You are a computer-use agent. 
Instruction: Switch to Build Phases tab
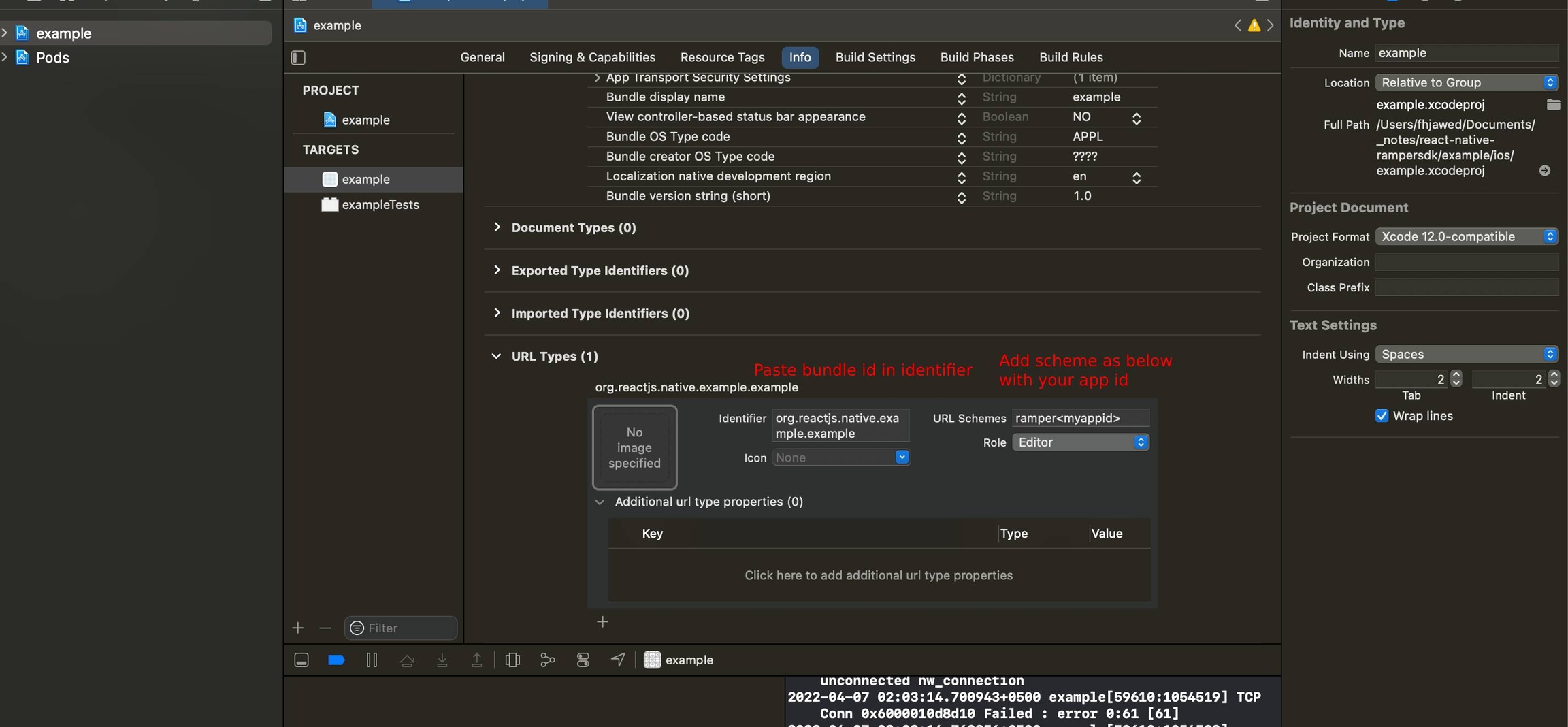coord(977,57)
